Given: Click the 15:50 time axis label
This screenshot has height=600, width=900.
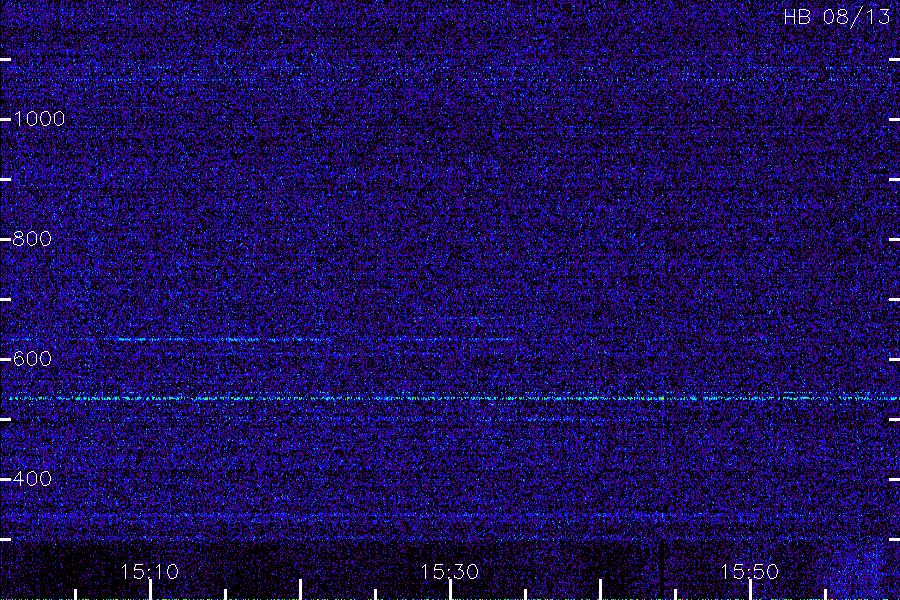Looking at the screenshot, I should click(x=750, y=572).
